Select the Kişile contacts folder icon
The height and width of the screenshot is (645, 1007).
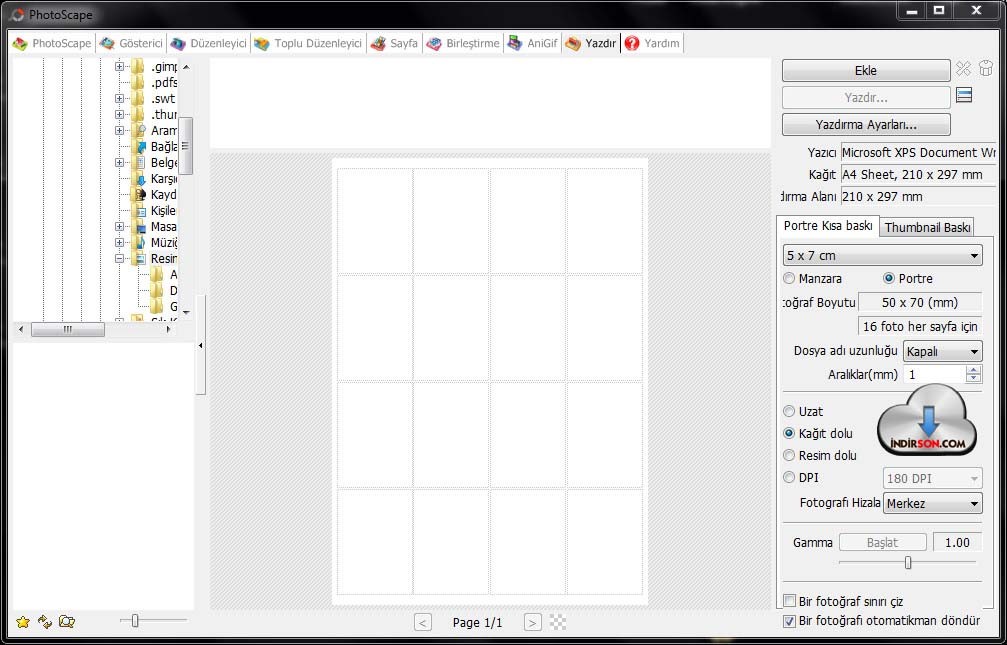139,211
